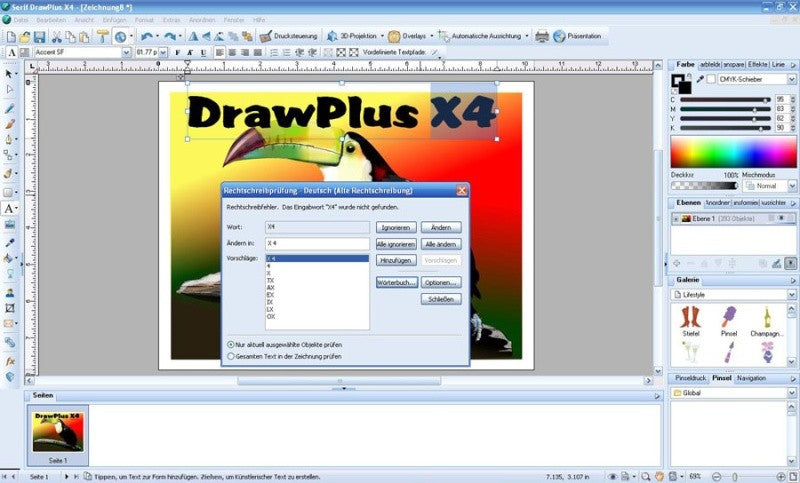The width and height of the screenshot is (800, 483).
Task: Toggle italic text formatting
Action: [190, 53]
